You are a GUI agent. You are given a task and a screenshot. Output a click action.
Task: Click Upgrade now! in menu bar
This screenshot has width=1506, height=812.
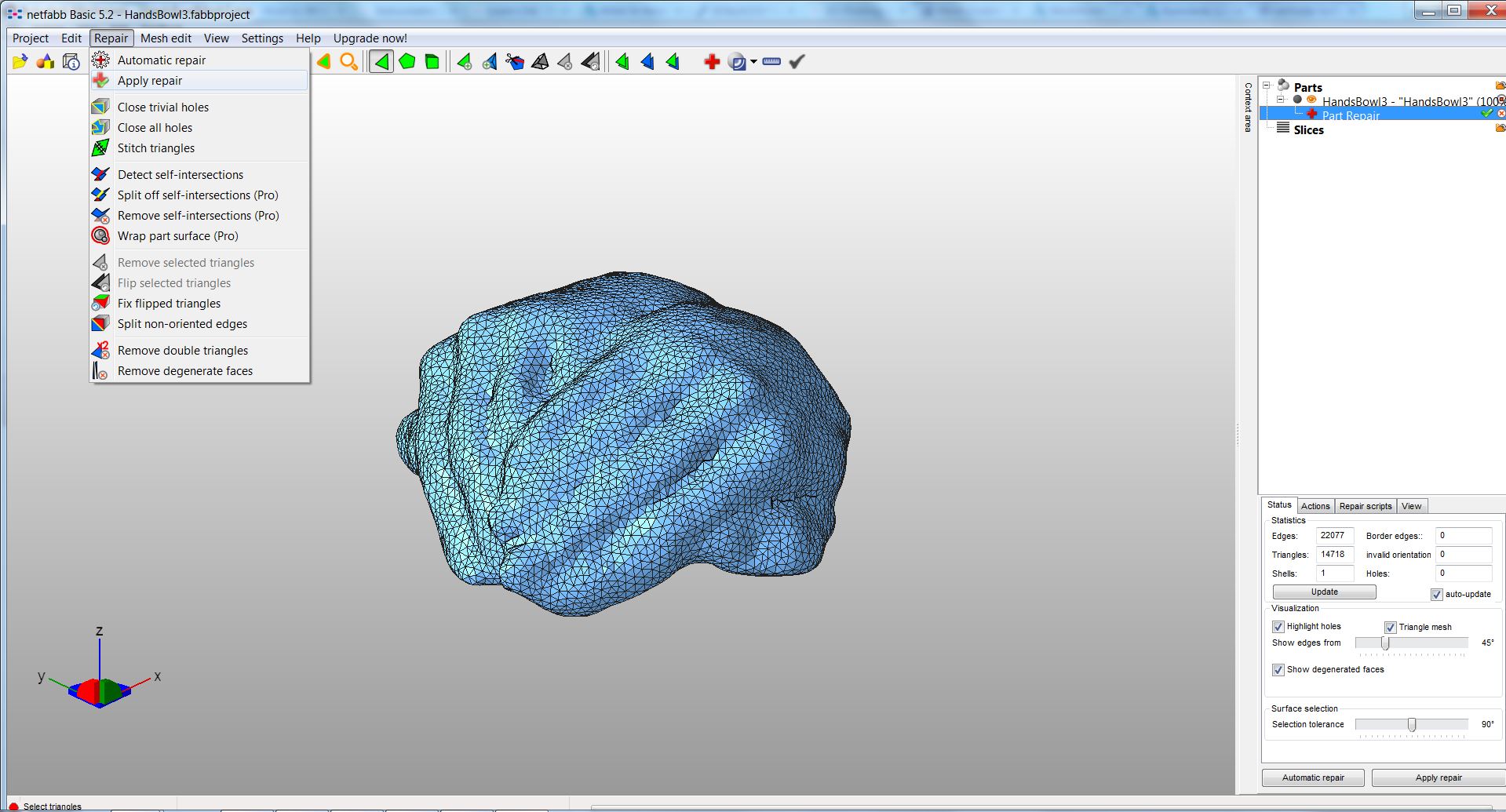[x=370, y=38]
